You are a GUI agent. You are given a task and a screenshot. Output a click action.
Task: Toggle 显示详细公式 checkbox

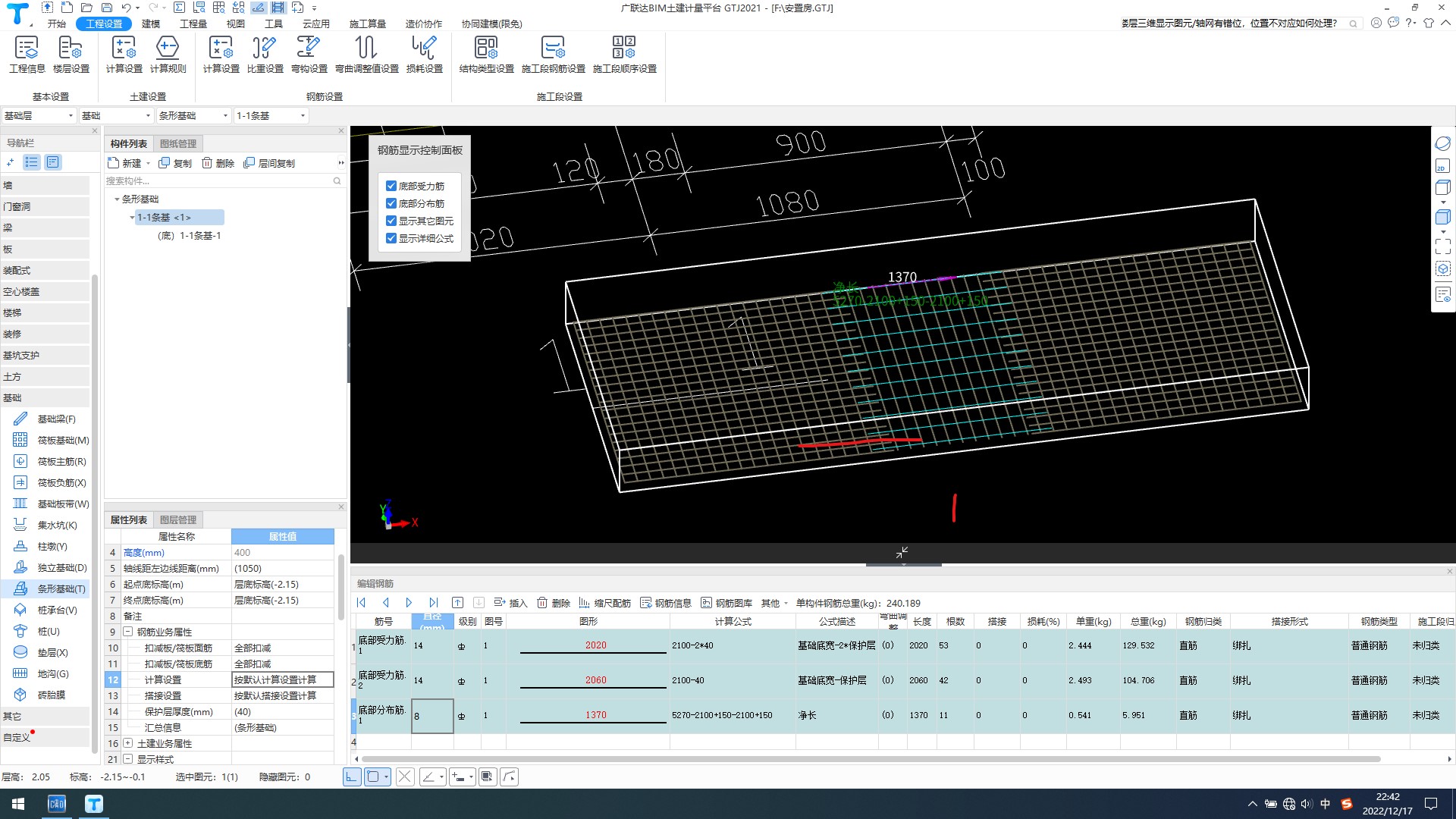391,238
